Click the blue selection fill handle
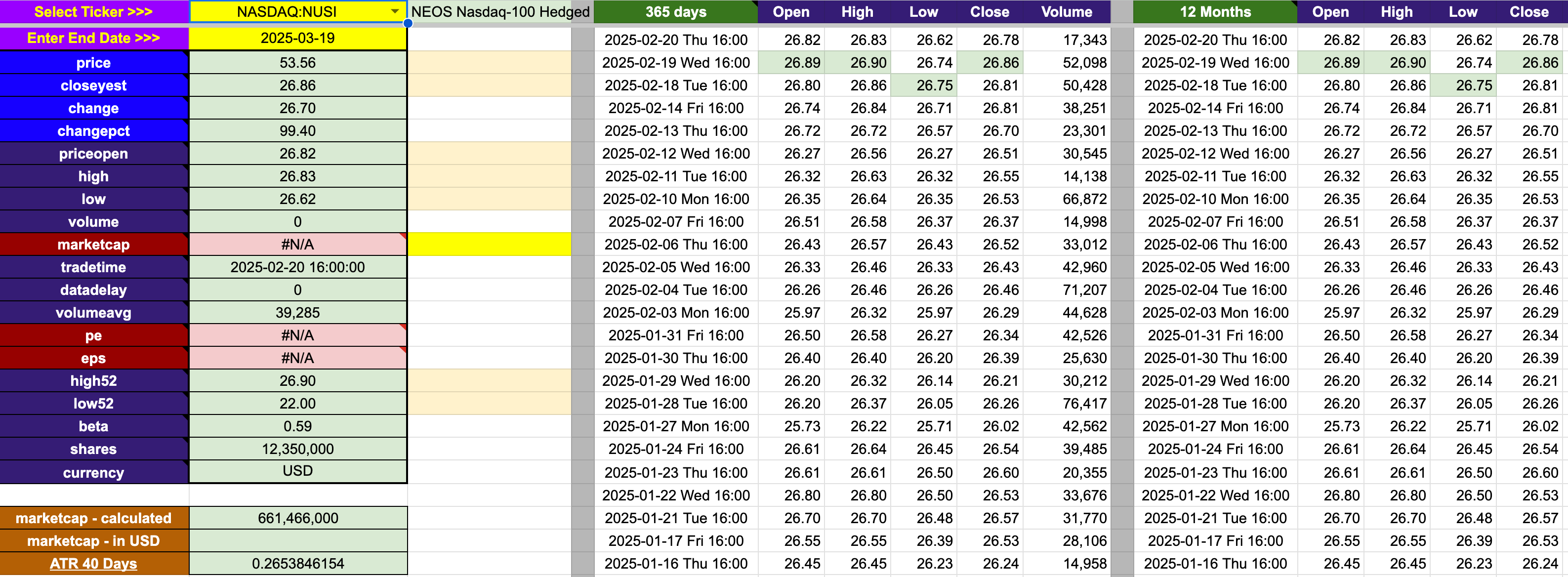 point(408,24)
